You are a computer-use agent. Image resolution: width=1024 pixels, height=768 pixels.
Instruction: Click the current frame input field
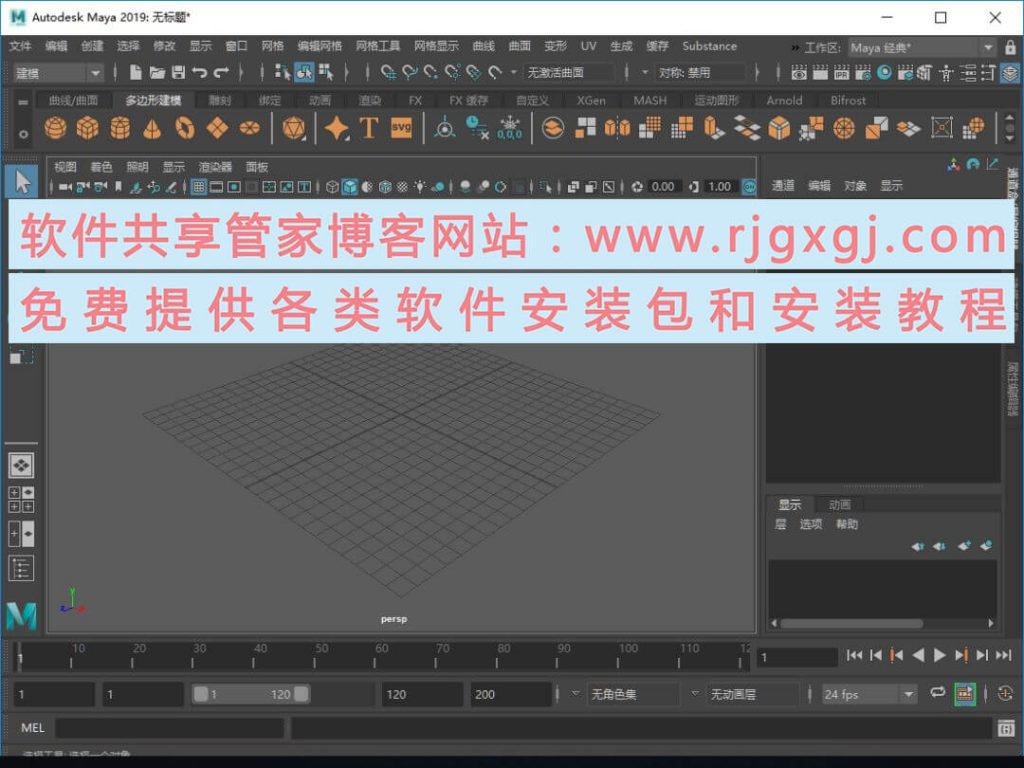(797, 657)
